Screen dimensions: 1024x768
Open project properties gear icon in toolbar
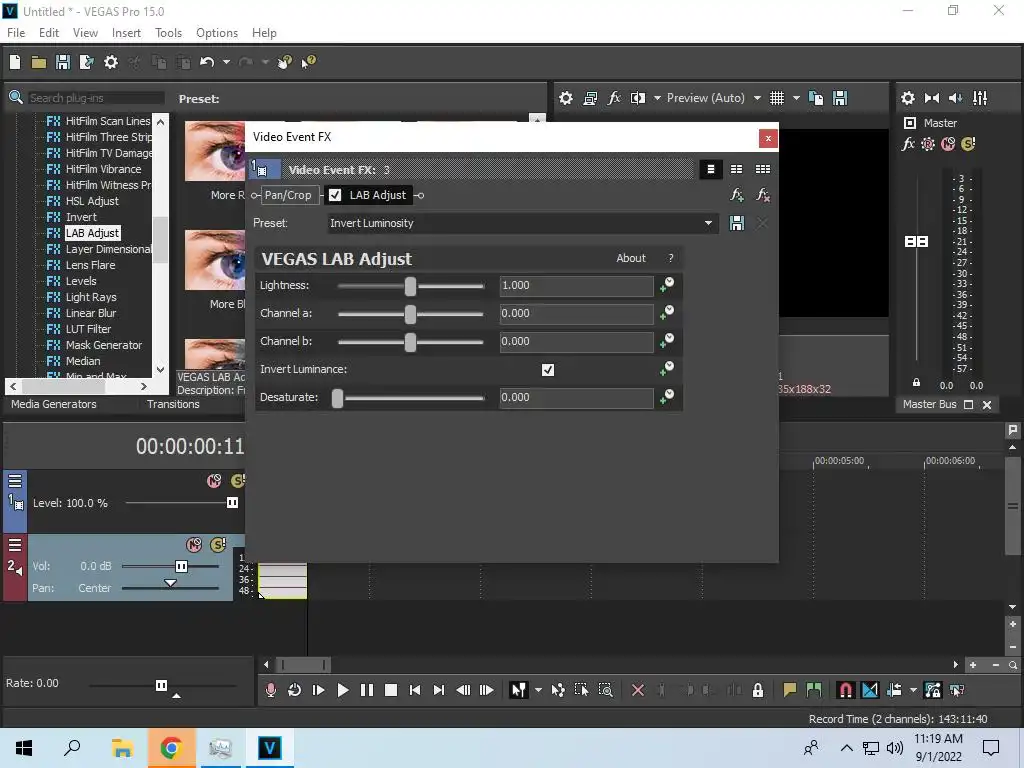tap(111, 62)
